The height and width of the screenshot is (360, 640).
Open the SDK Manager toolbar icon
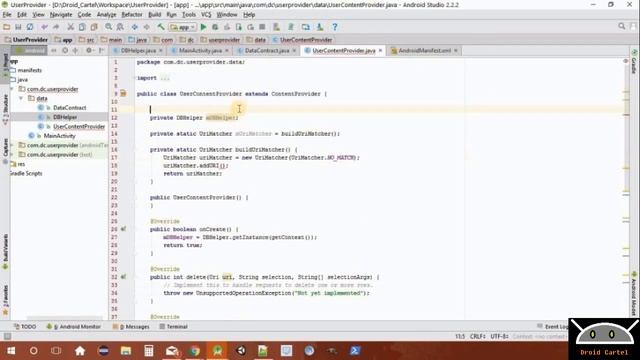tap(320, 27)
